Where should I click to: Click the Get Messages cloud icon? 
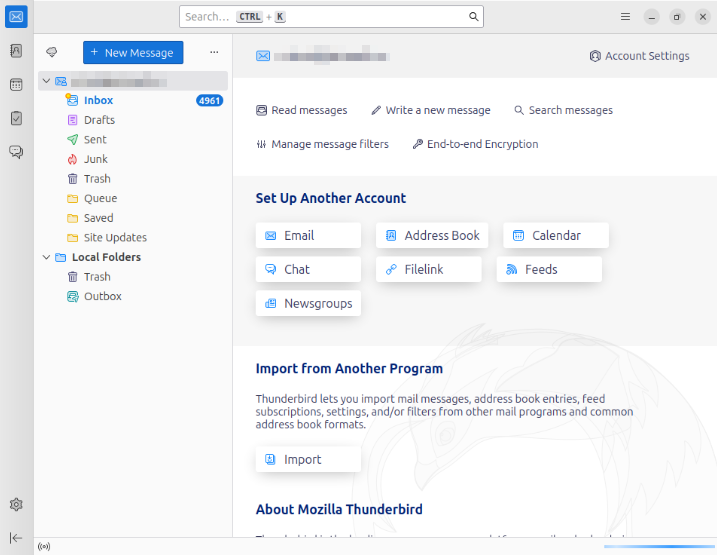[x=52, y=52]
